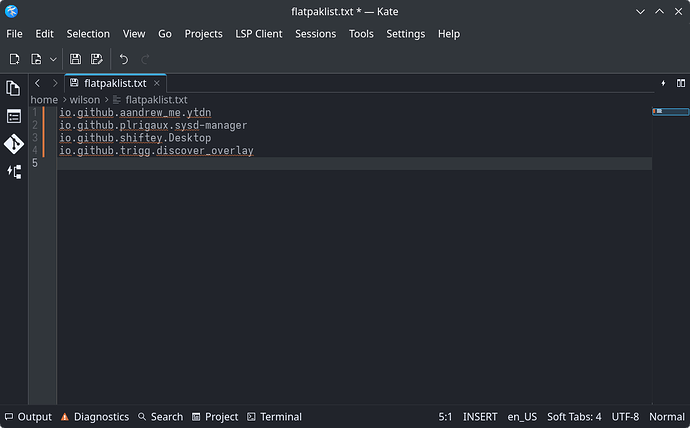Click line number 4 in gutter
The image size is (690, 428).
click(x=35, y=151)
